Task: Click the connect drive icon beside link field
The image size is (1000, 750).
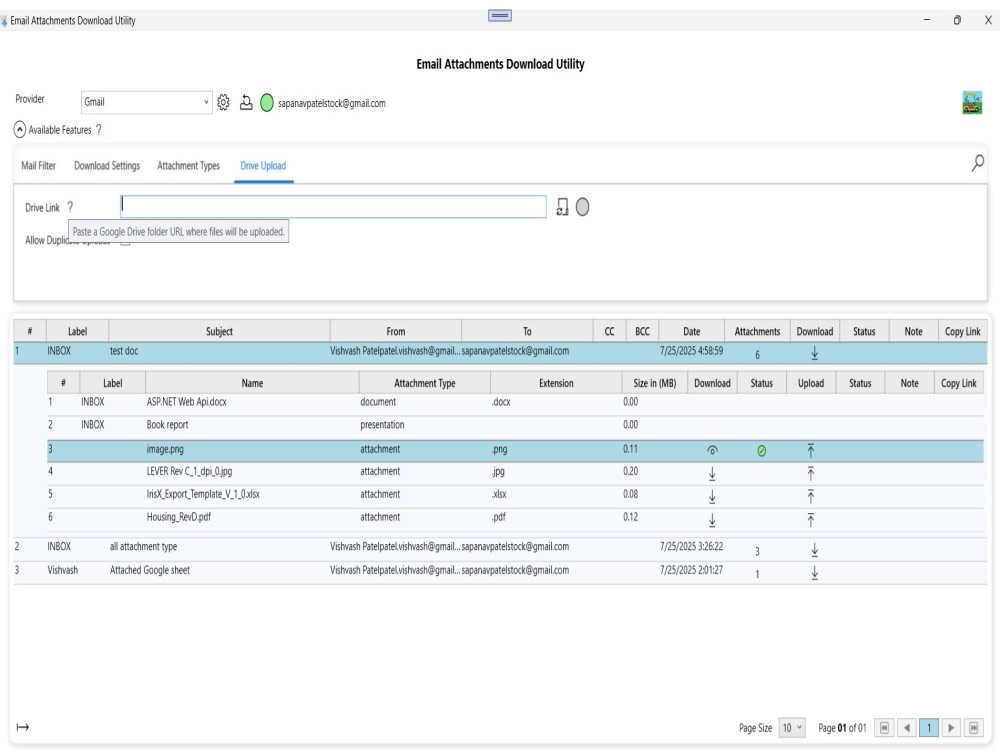Action: [562, 207]
